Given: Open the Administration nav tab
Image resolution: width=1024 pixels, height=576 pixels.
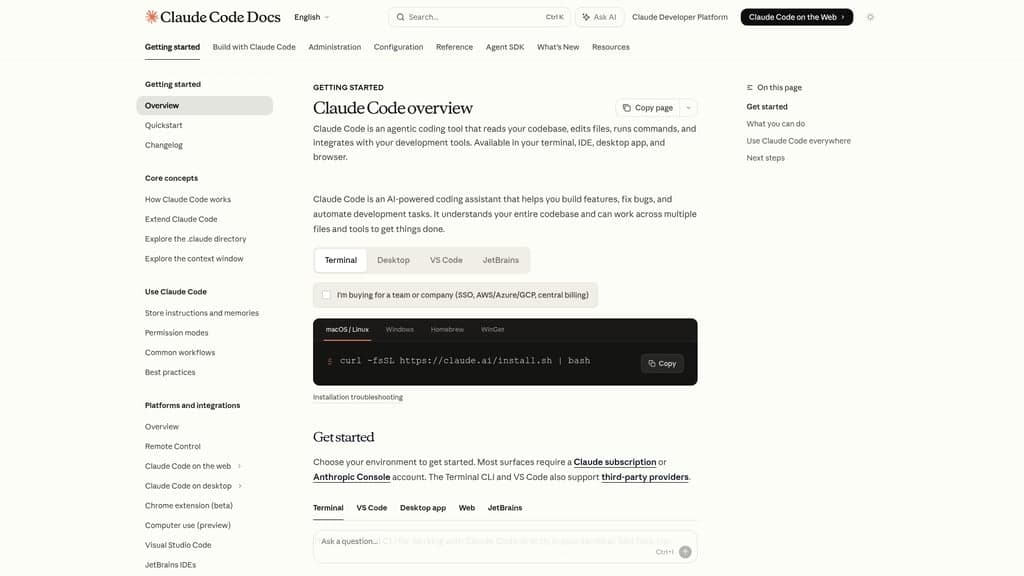Looking at the screenshot, I should coord(334,47).
